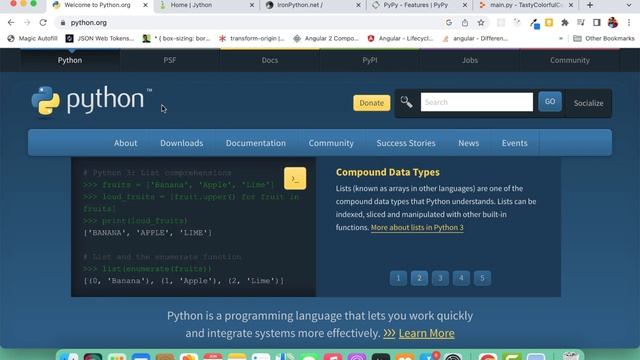640x360 pixels.
Task: Click the GO search button
Action: (x=550, y=102)
